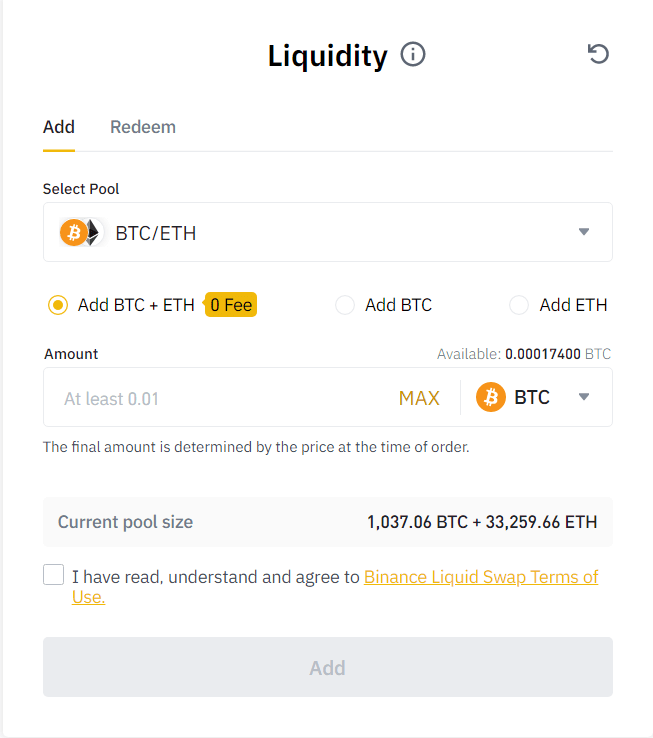Viewport: 653px width, 738px height.
Task: Click the refresh history icon
Action: 598,54
